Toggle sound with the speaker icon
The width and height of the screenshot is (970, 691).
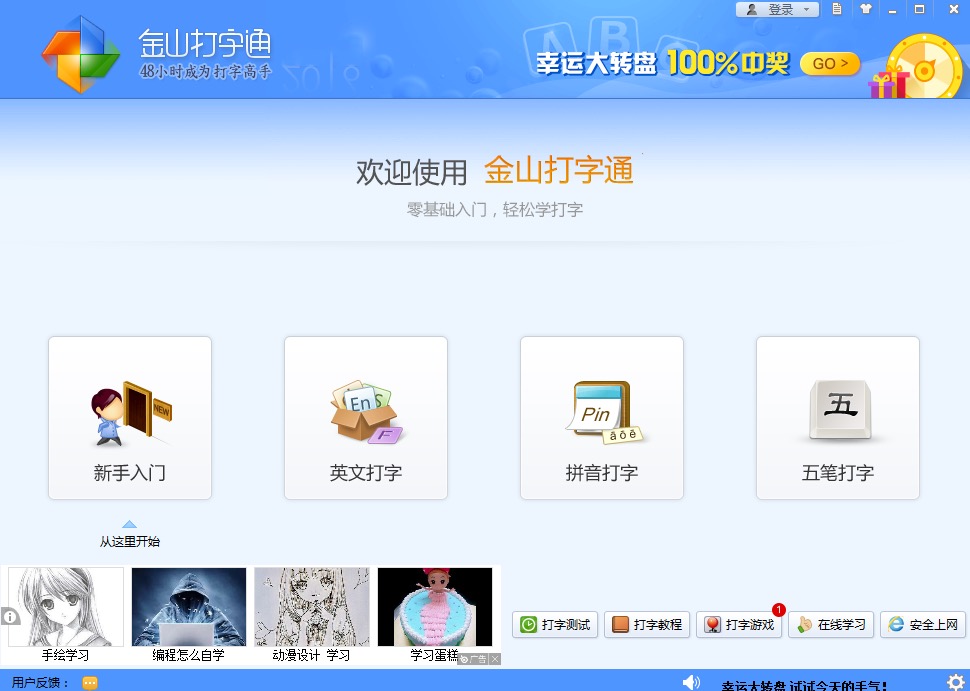click(690, 682)
